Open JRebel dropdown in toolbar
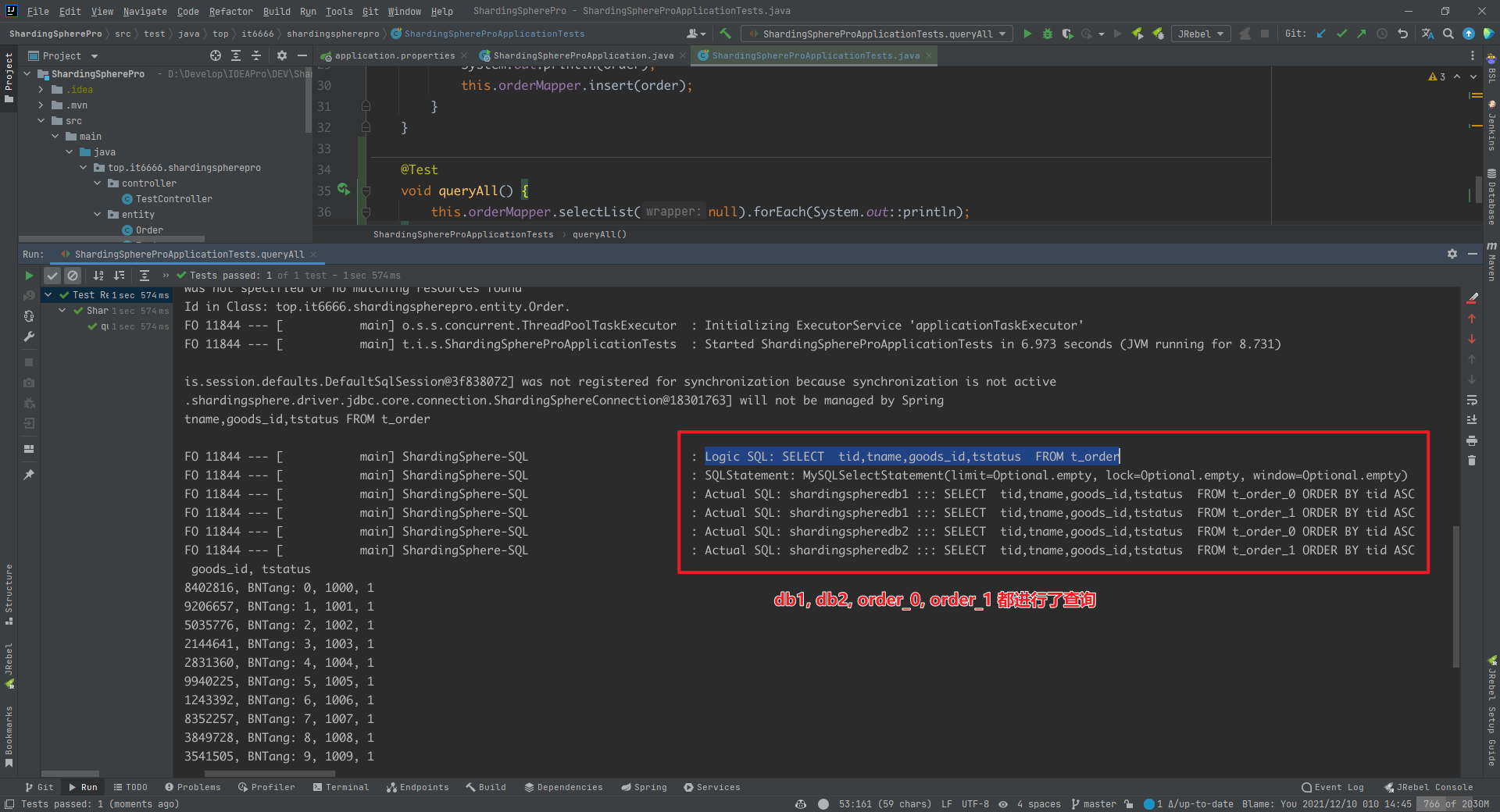1500x812 pixels. (x=1200, y=34)
